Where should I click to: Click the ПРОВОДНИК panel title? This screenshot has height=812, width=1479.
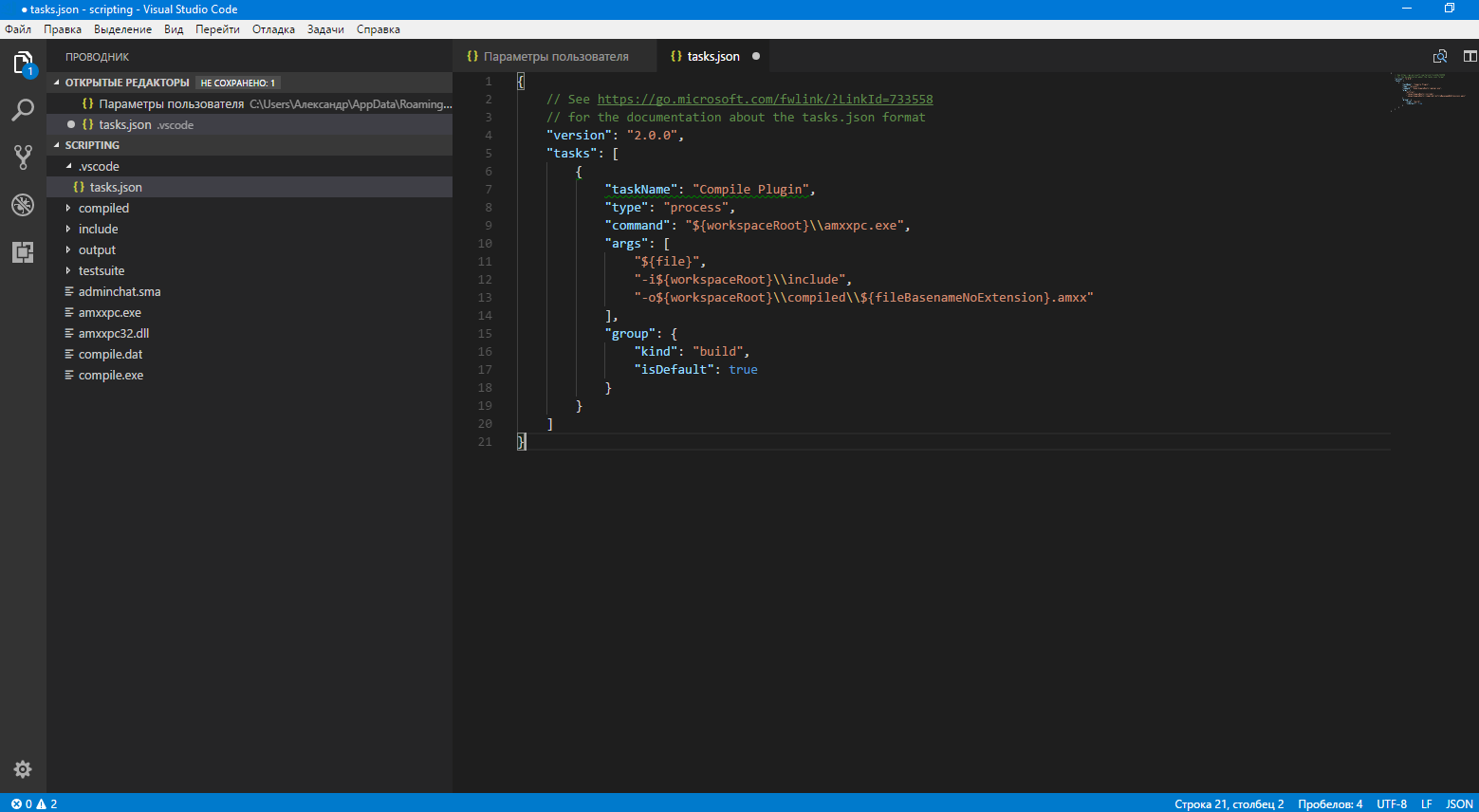pyautogui.click(x=97, y=57)
